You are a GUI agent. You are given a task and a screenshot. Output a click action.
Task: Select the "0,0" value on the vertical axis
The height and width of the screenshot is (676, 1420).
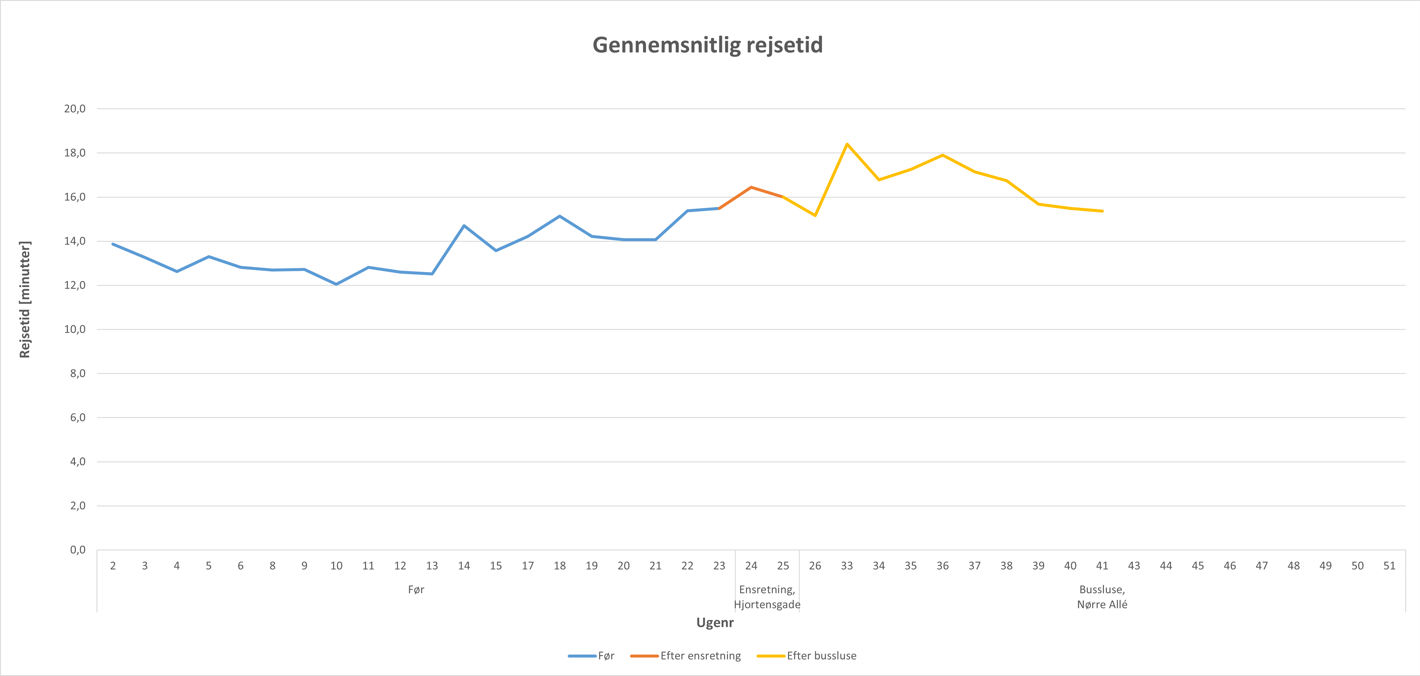77,550
